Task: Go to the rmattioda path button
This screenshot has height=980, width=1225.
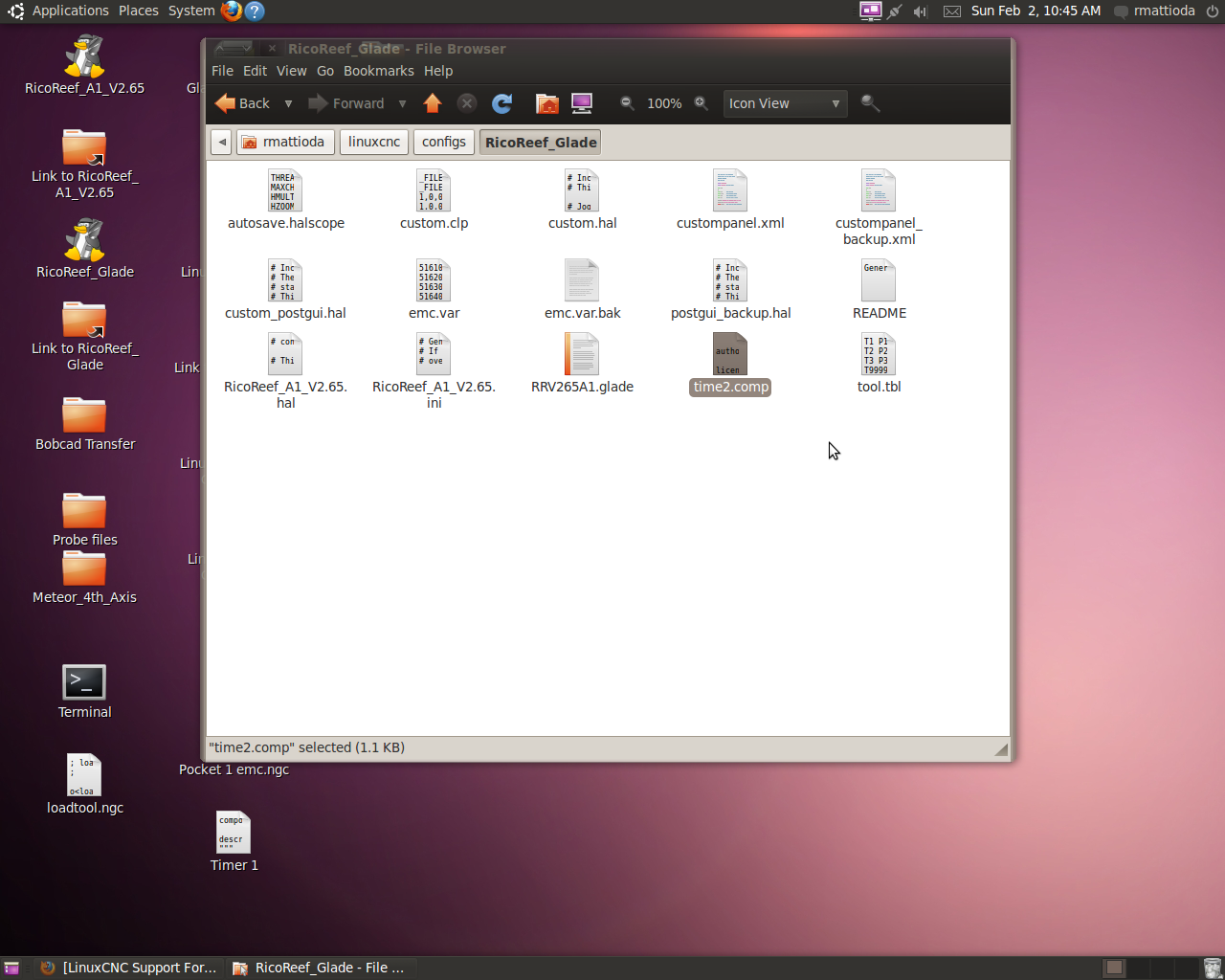Action: 284,142
